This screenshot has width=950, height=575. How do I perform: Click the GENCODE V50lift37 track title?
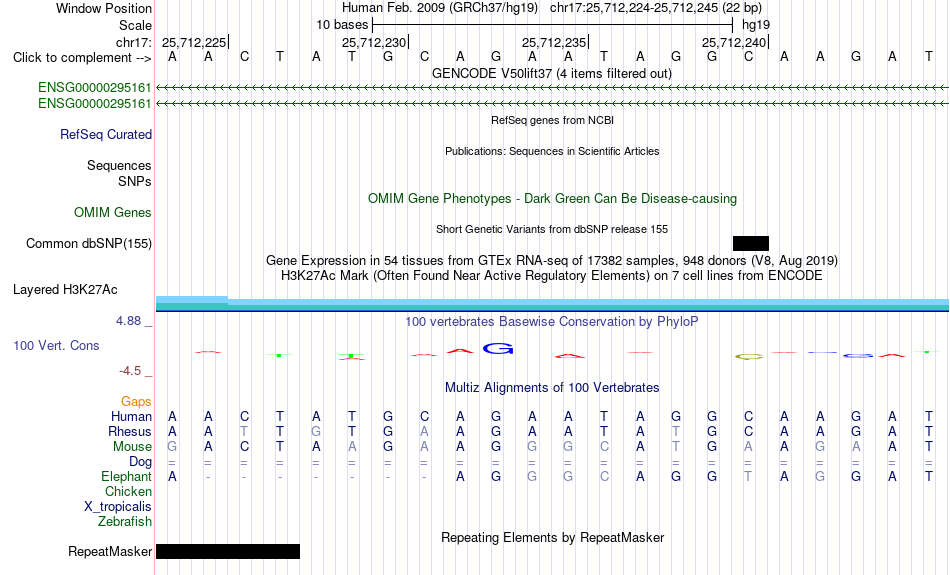click(552, 73)
